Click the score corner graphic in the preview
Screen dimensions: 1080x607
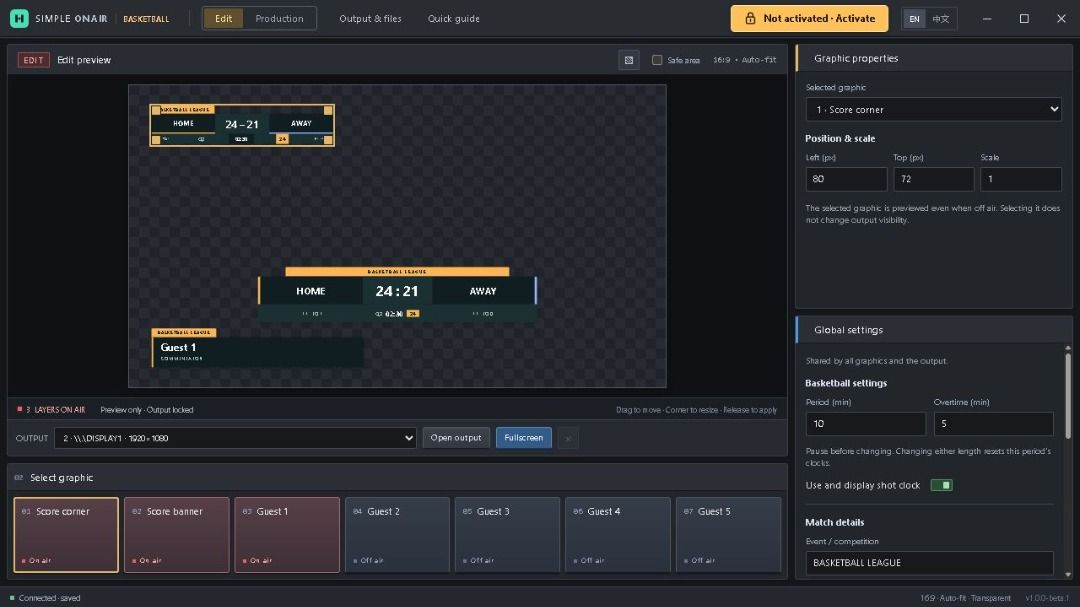pyautogui.click(x=242, y=125)
